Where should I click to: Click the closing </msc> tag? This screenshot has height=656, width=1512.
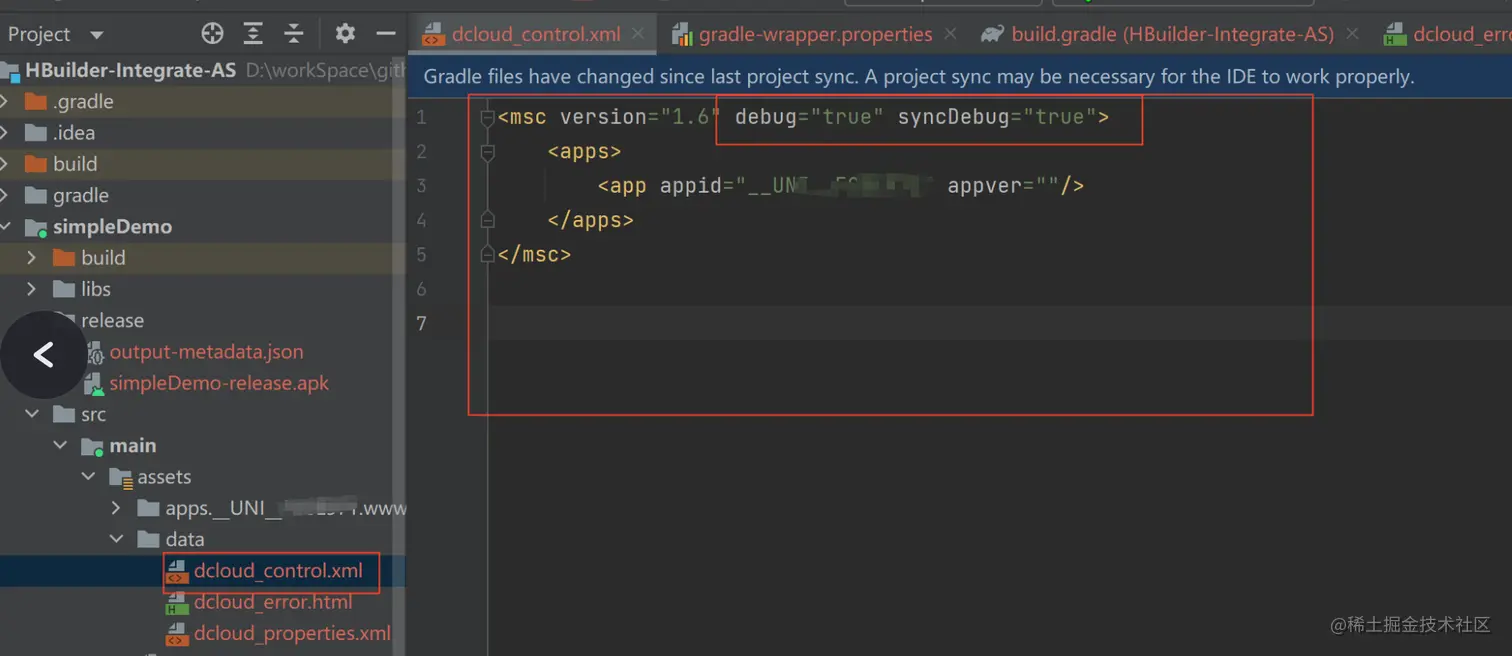tap(534, 254)
